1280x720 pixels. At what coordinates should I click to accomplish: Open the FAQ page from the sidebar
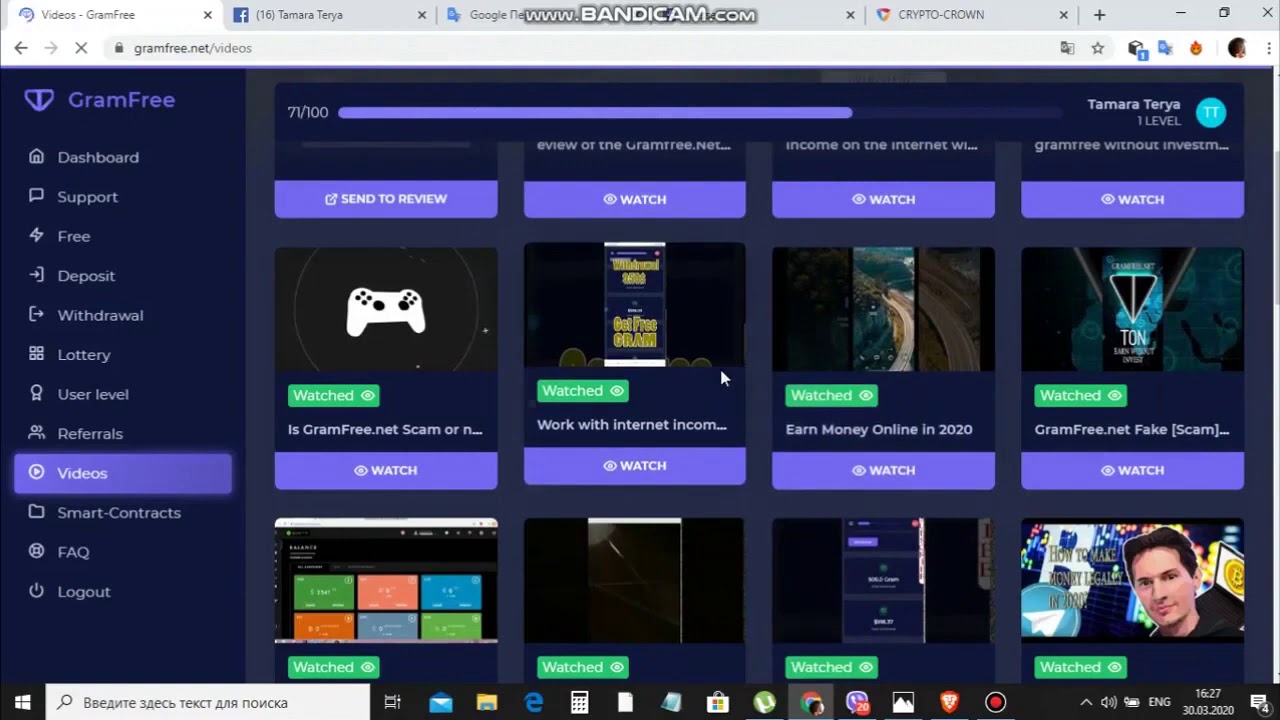(73, 552)
